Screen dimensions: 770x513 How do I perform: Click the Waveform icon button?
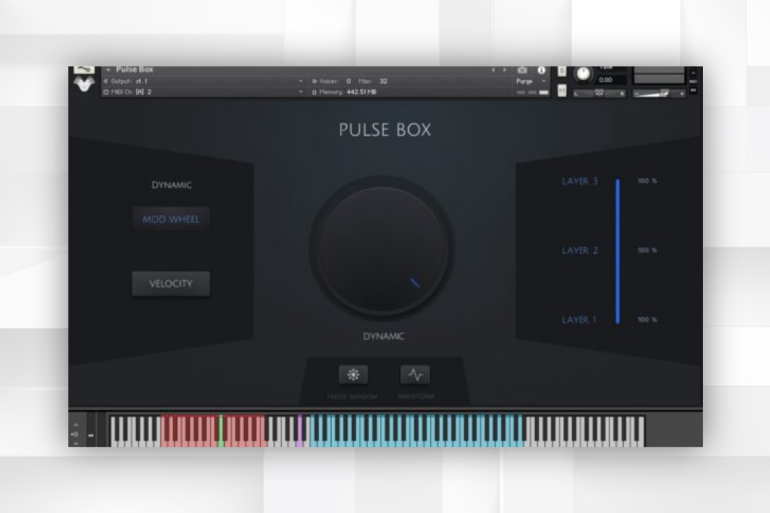pyautogui.click(x=415, y=375)
